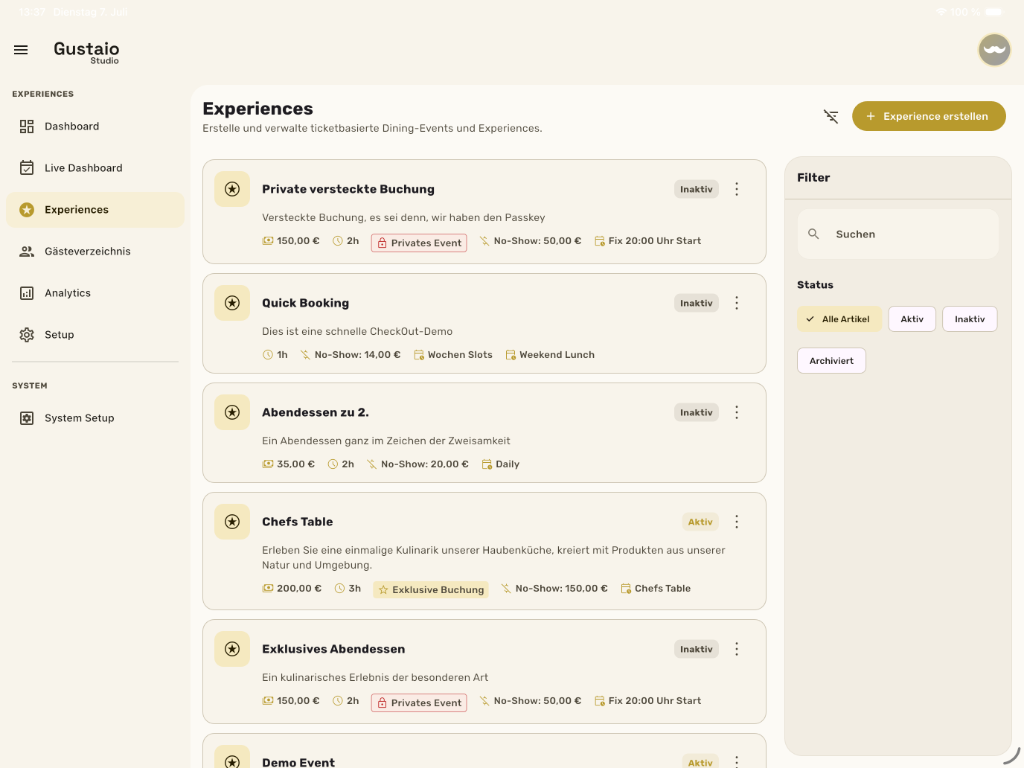Navigate to Analytics
1024x768 pixels.
(x=95, y=293)
